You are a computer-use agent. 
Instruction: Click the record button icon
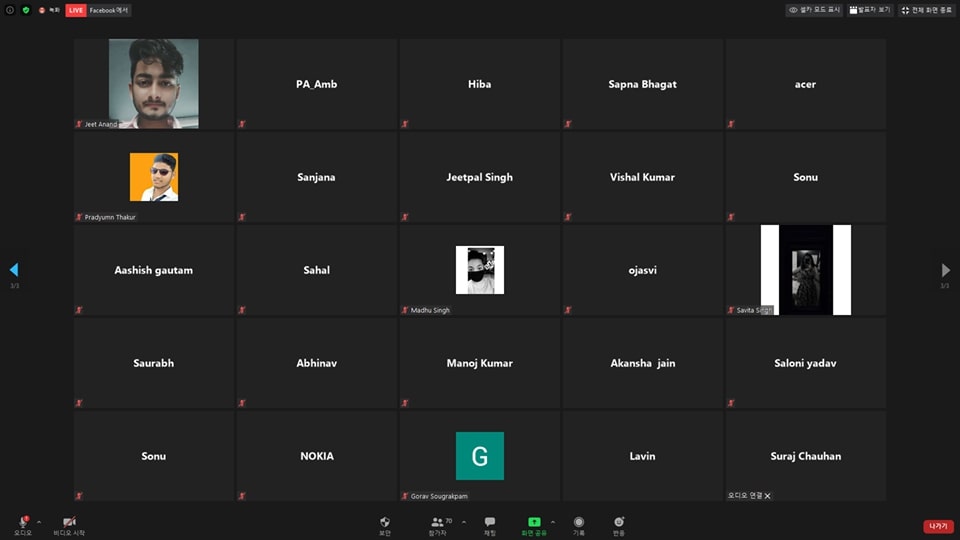click(x=579, y=522)
